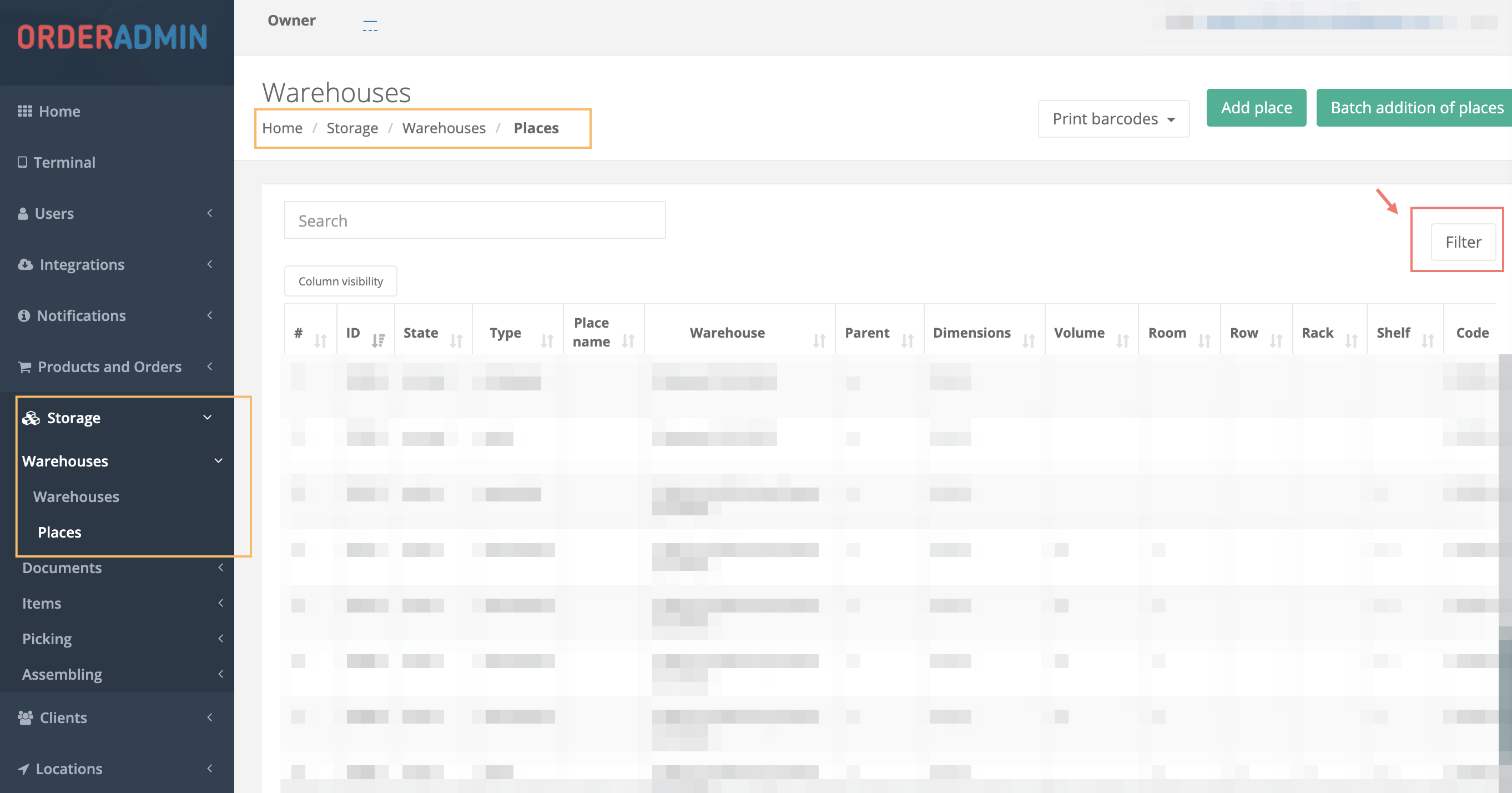
Task: Click the Search input field
Action: click(474, 220)
